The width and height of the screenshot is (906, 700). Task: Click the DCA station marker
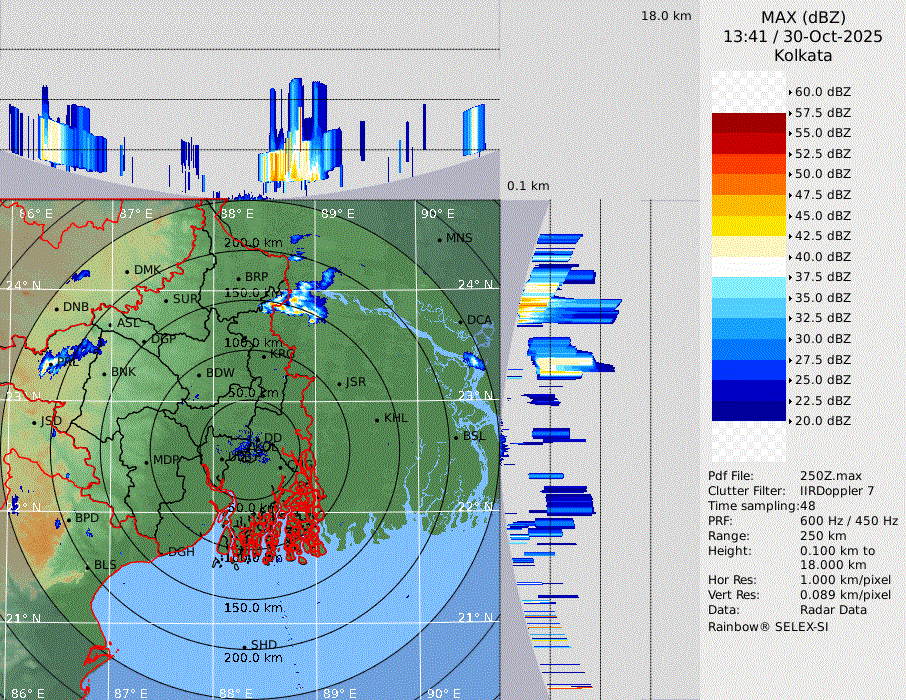pos(461,320)
